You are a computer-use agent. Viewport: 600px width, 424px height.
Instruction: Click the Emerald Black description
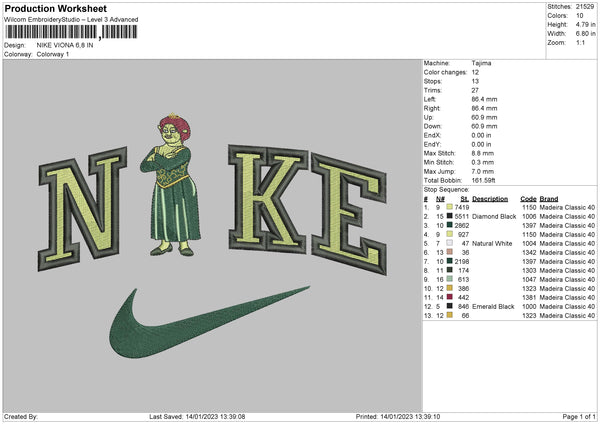493,307
